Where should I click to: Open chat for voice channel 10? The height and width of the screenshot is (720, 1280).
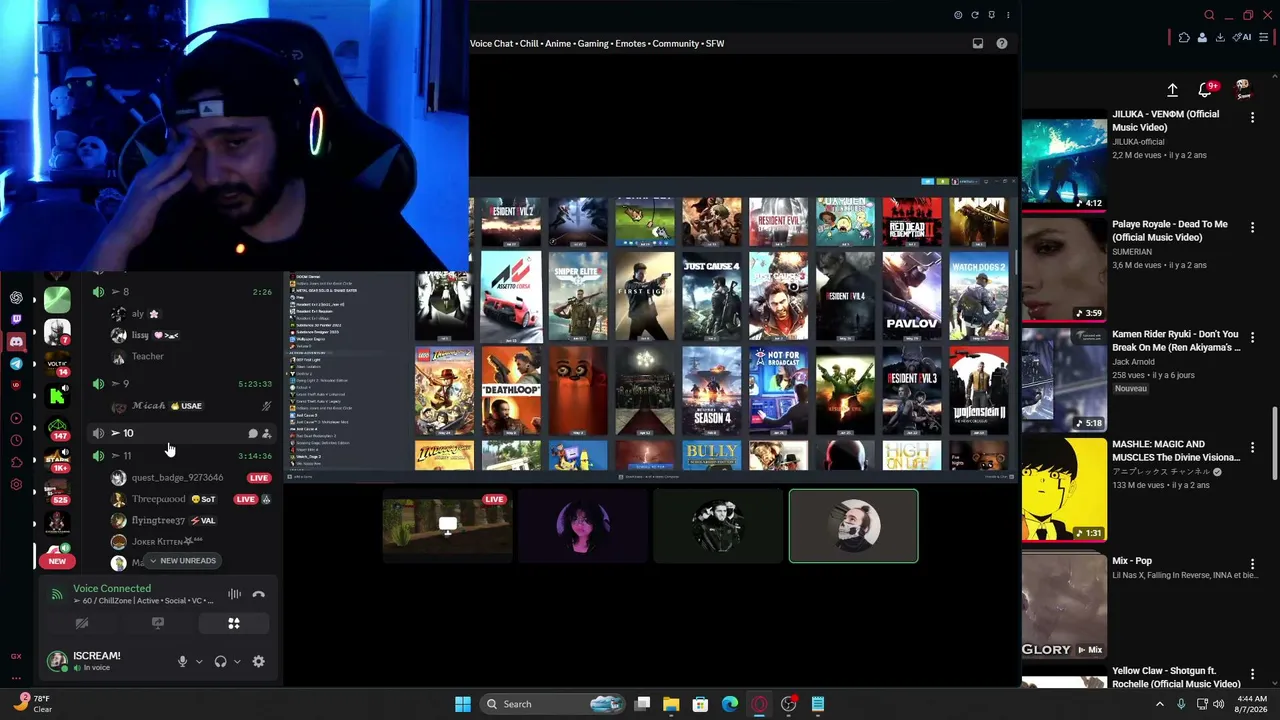(252, 434)
